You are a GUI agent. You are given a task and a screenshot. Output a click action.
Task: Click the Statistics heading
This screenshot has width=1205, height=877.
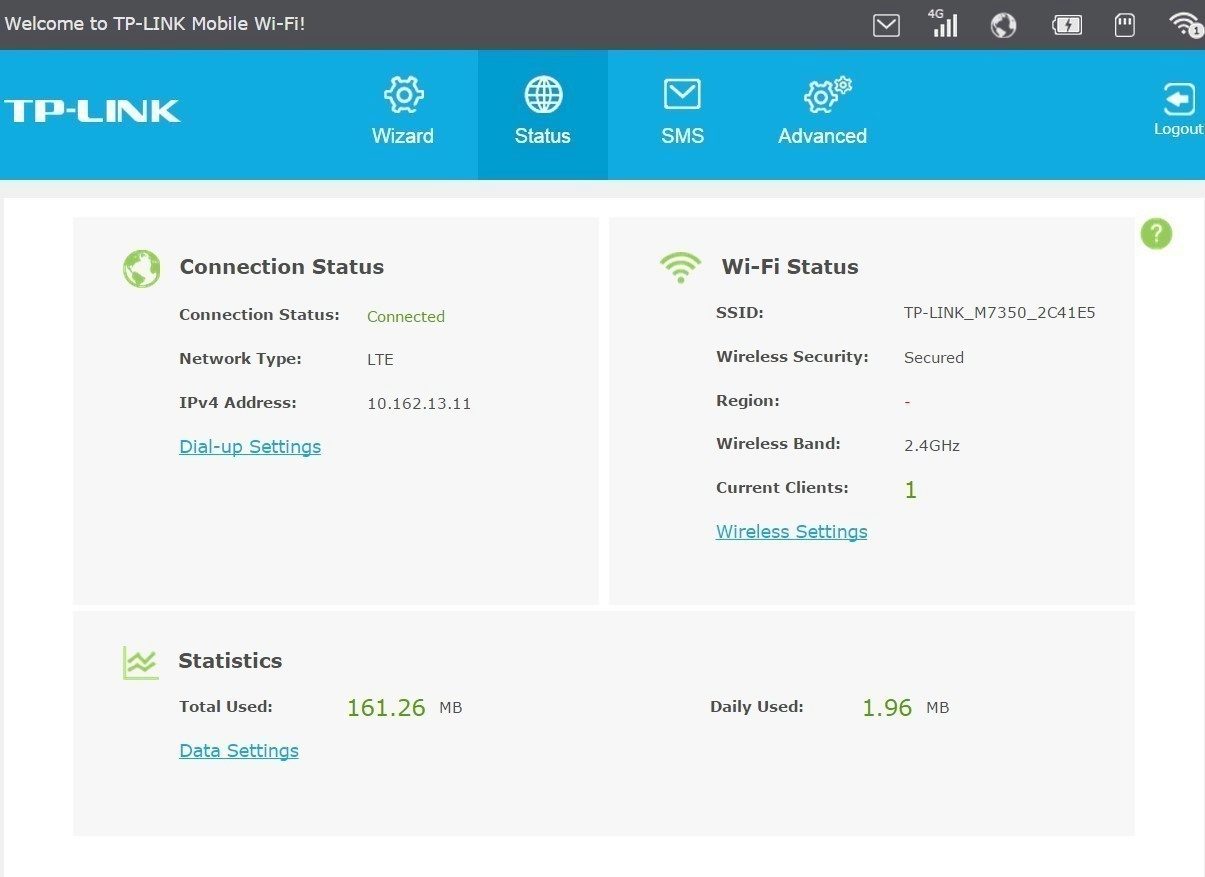coord(230,661)
